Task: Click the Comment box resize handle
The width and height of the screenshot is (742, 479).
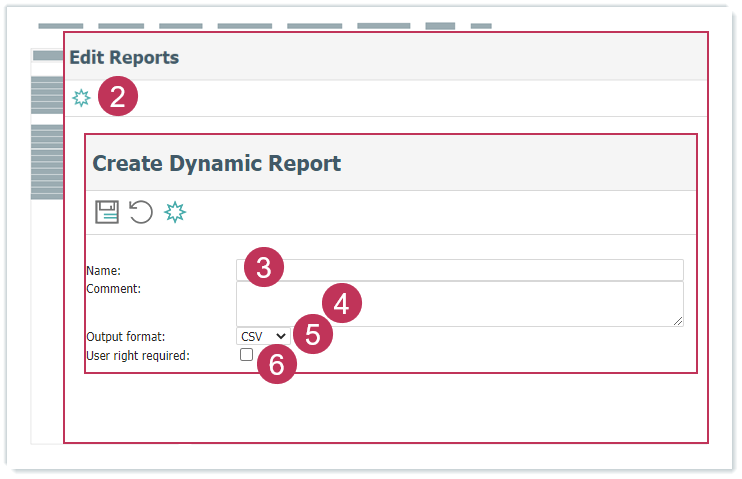Action: click(678, 320)
